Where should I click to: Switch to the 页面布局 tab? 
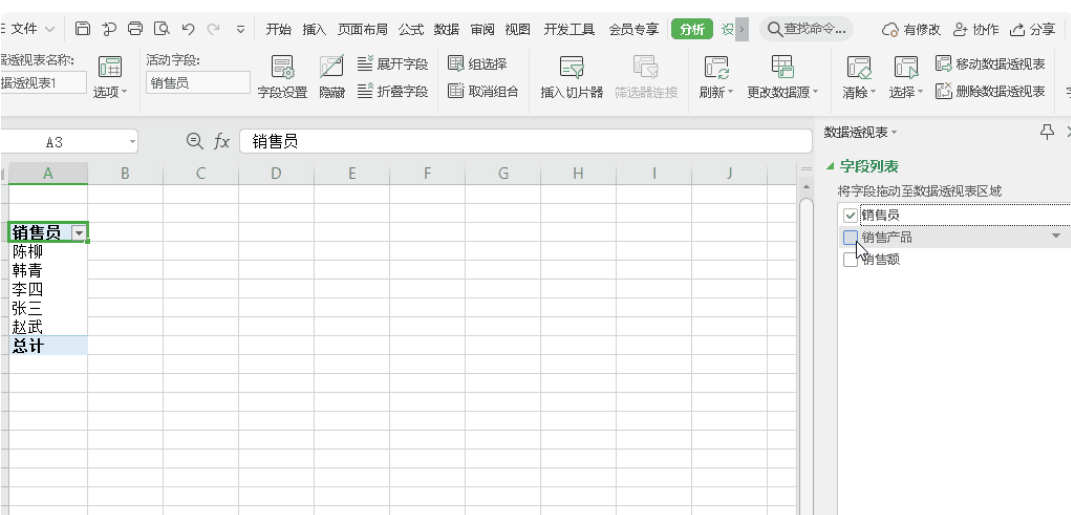(x=363, y=29)
